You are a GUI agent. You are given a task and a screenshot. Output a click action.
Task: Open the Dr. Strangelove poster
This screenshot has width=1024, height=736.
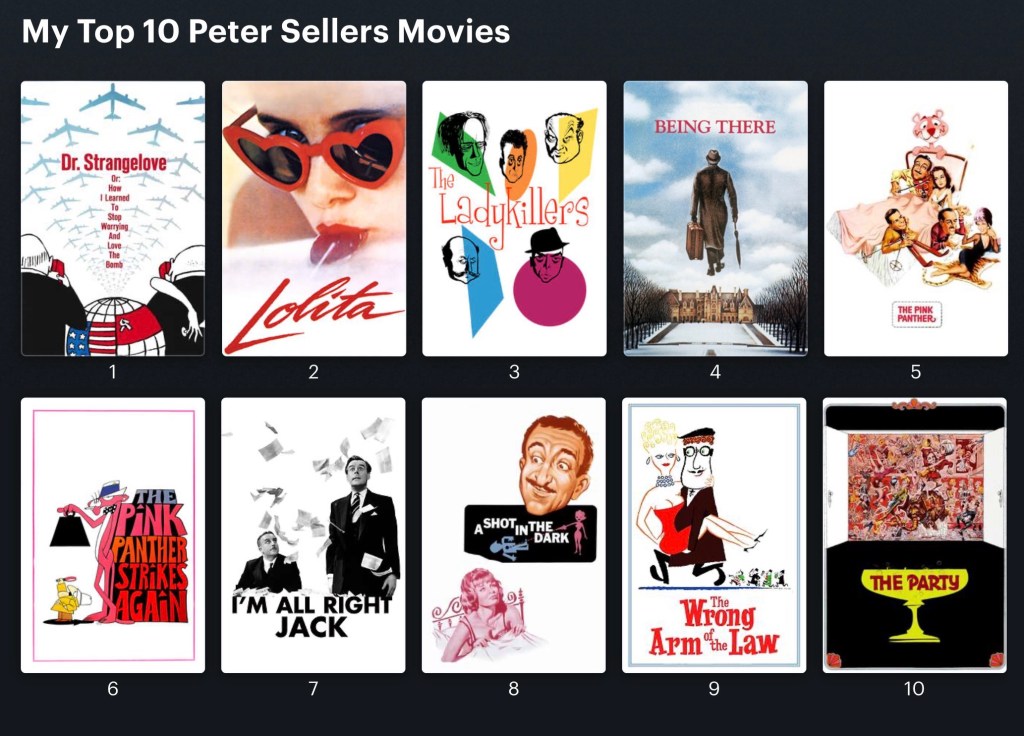[113, 218]
